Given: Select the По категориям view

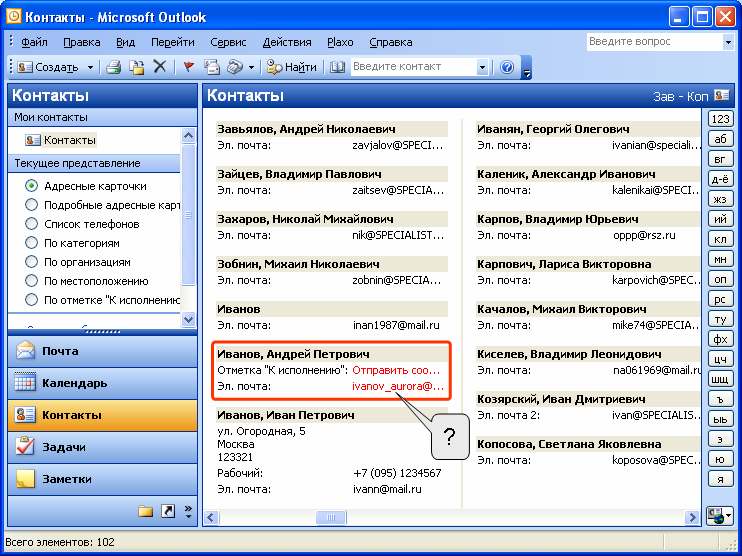Looking at the screenshot, I should coord(72,243).
